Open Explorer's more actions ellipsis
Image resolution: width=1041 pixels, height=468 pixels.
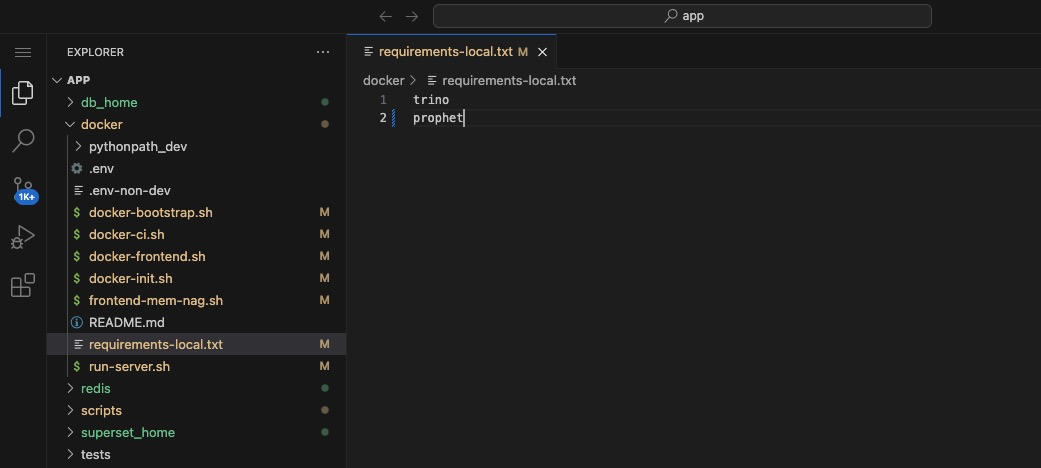point(323,52)
